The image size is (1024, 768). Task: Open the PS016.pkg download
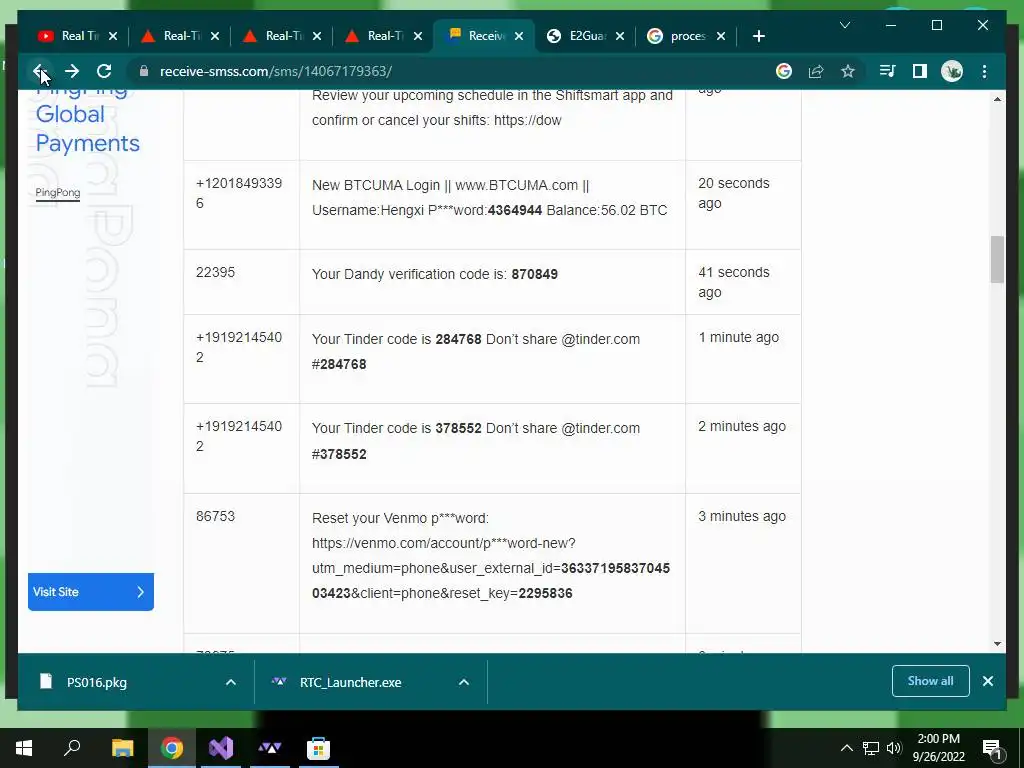point(97,682)
